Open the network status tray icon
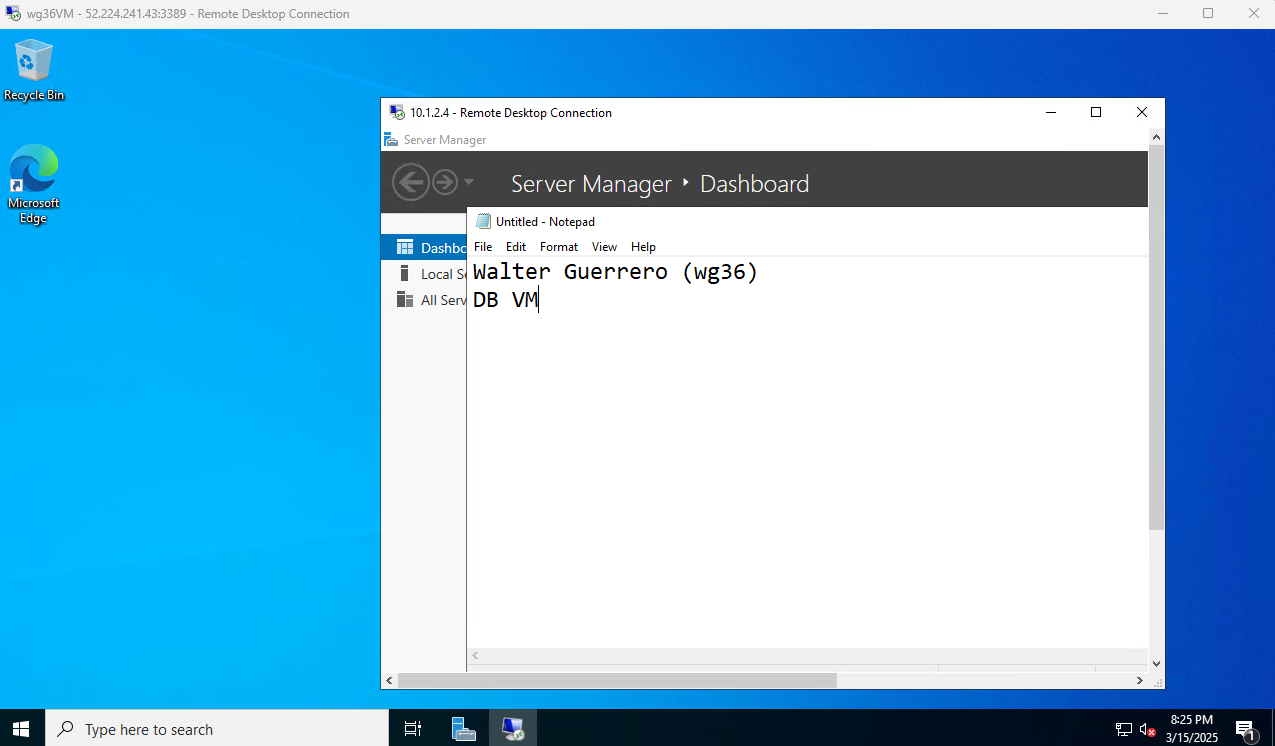 [1123, 729]
